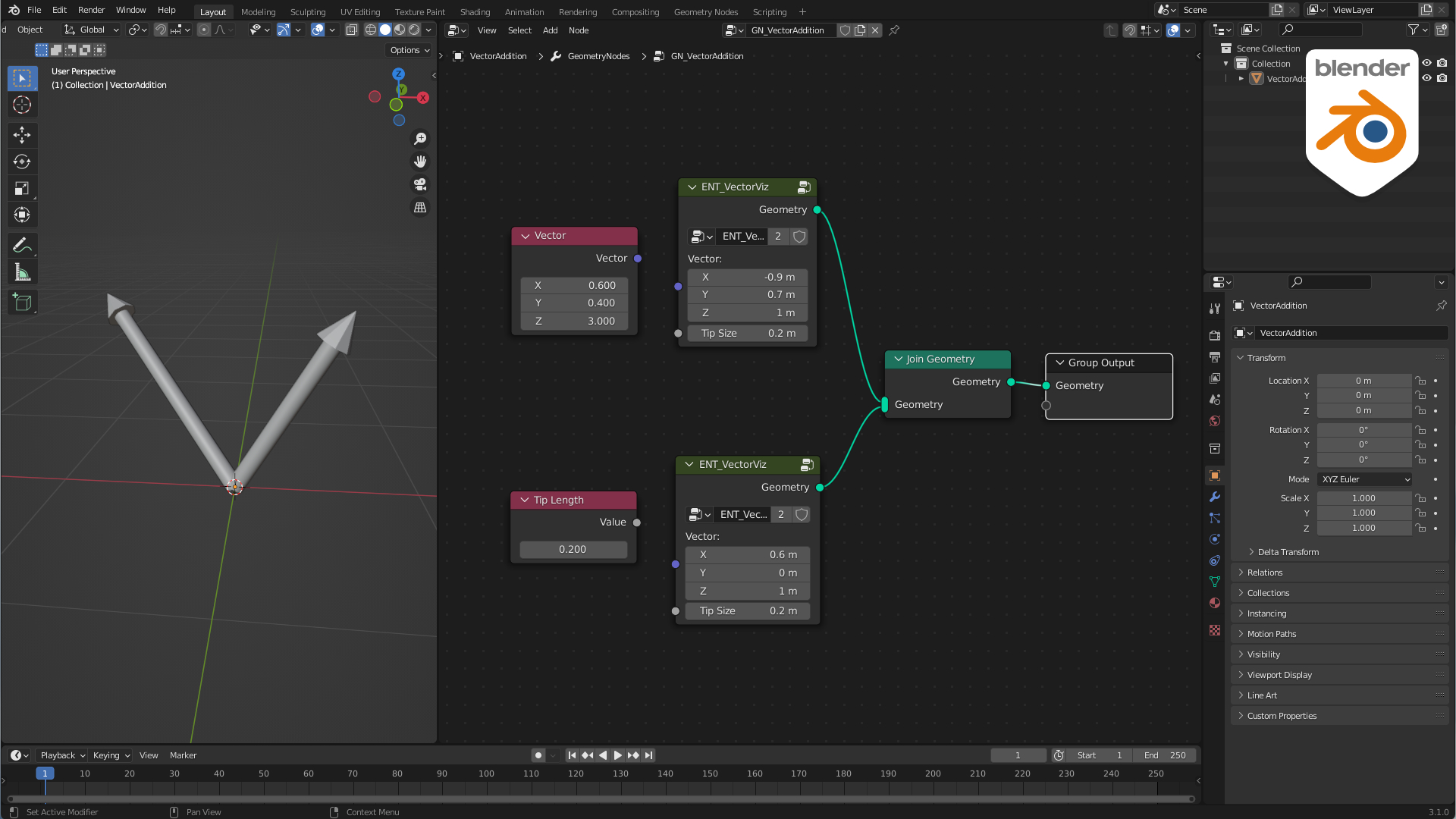This screenshot has width=1456, height=819.
Task: Select the Measure tool in the viewport toolbar
Action: coord(22,271)
